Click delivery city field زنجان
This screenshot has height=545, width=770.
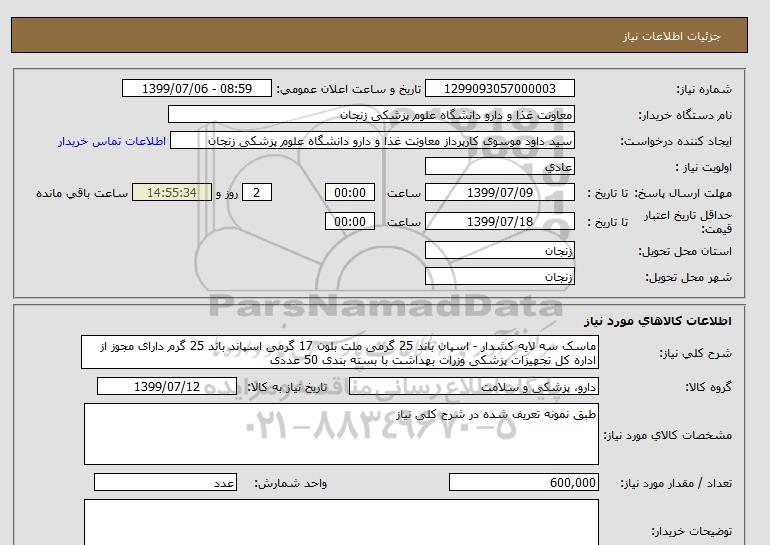(x=499, y=276)
